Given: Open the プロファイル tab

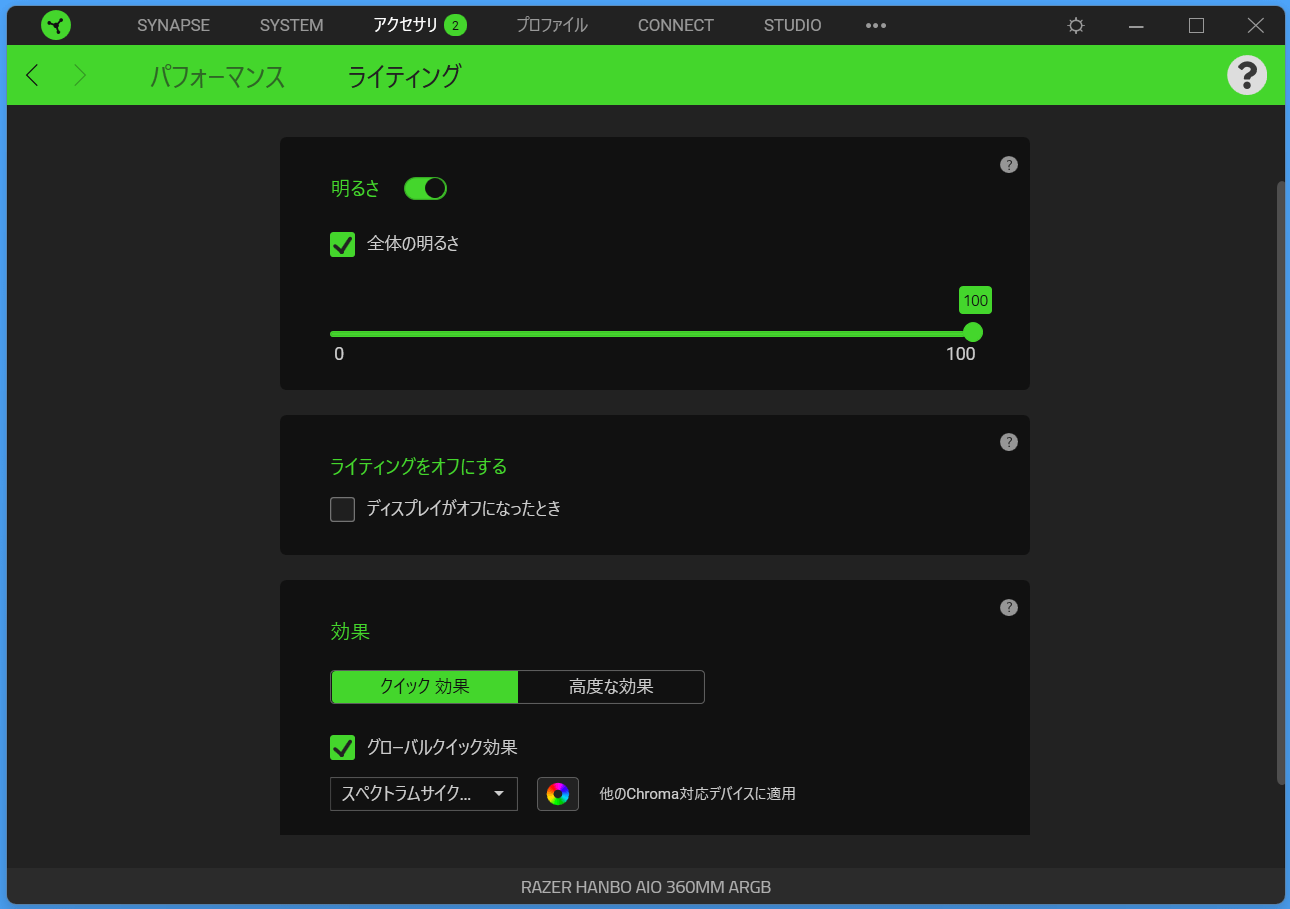Looking at the screenshot, I should pyautogui.click(x=552, y=26).
